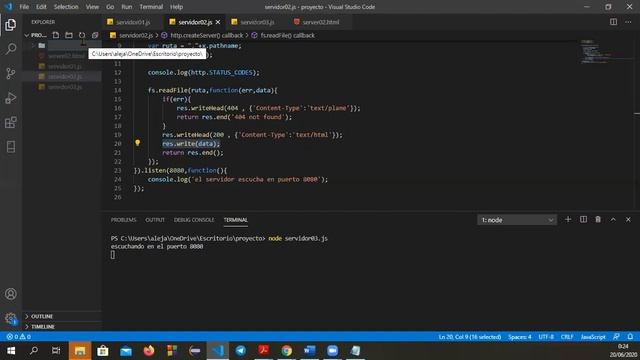Click Spaces: 4 in status bar
This screenshot has height=360, width=640.
click(520, 337)
